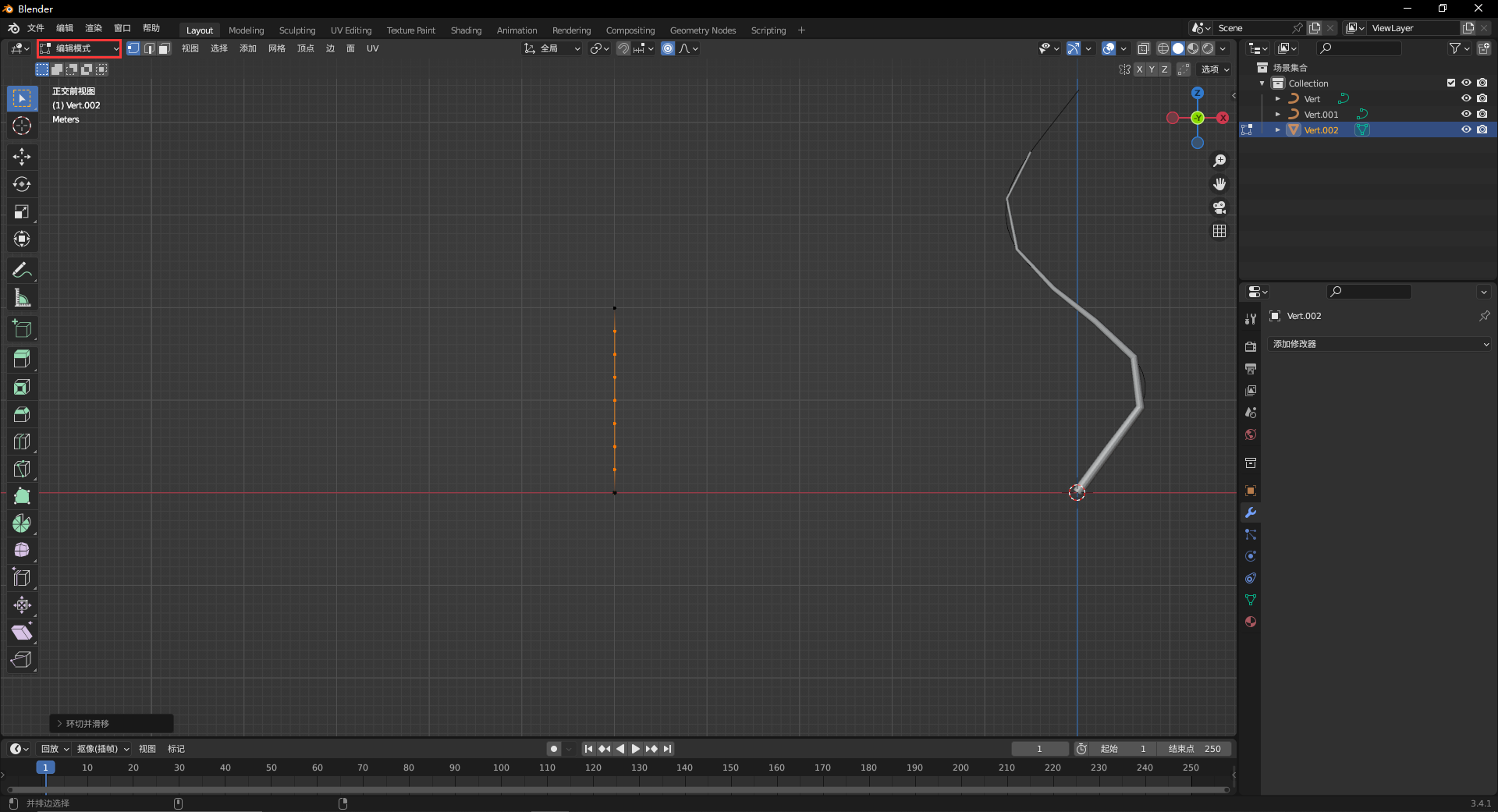Select the Scale tool

22,211
